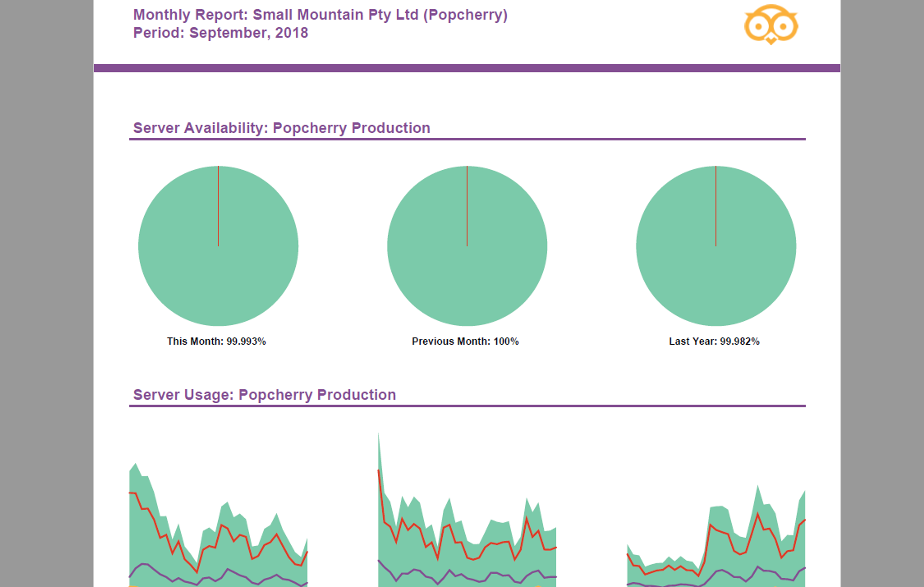This screenshot has height=587, width=924.
Task: Select the Server Usage: Popcherry Production heading
Action: (265, 395)
